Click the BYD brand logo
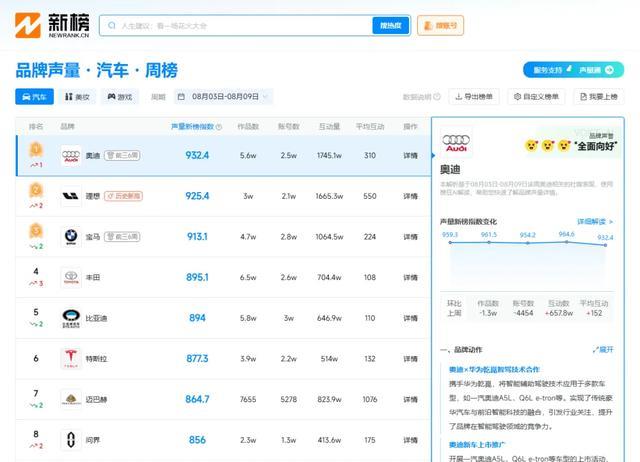 coord(70,318)
